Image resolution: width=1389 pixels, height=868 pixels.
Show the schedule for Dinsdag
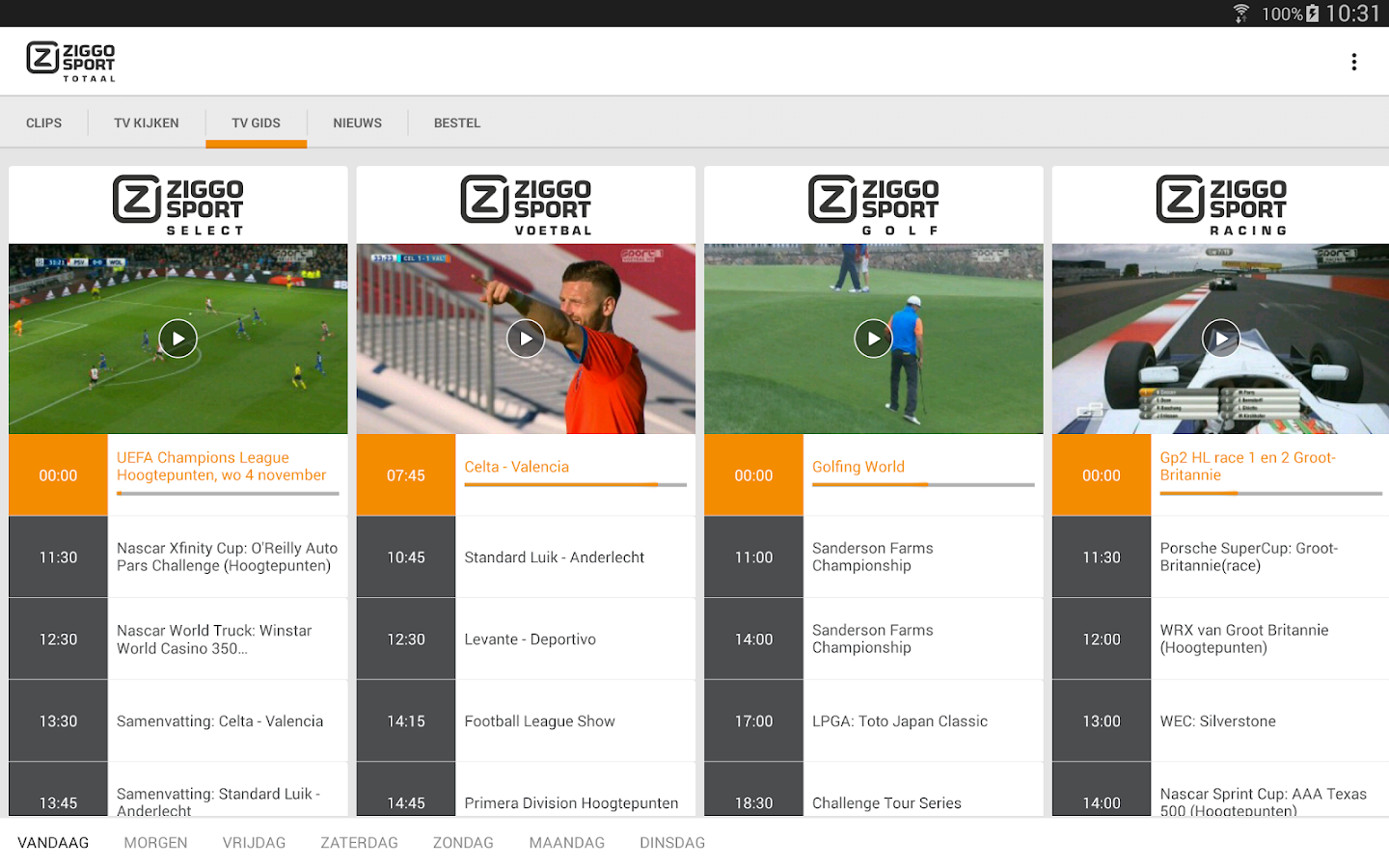(x=672, y=843)
